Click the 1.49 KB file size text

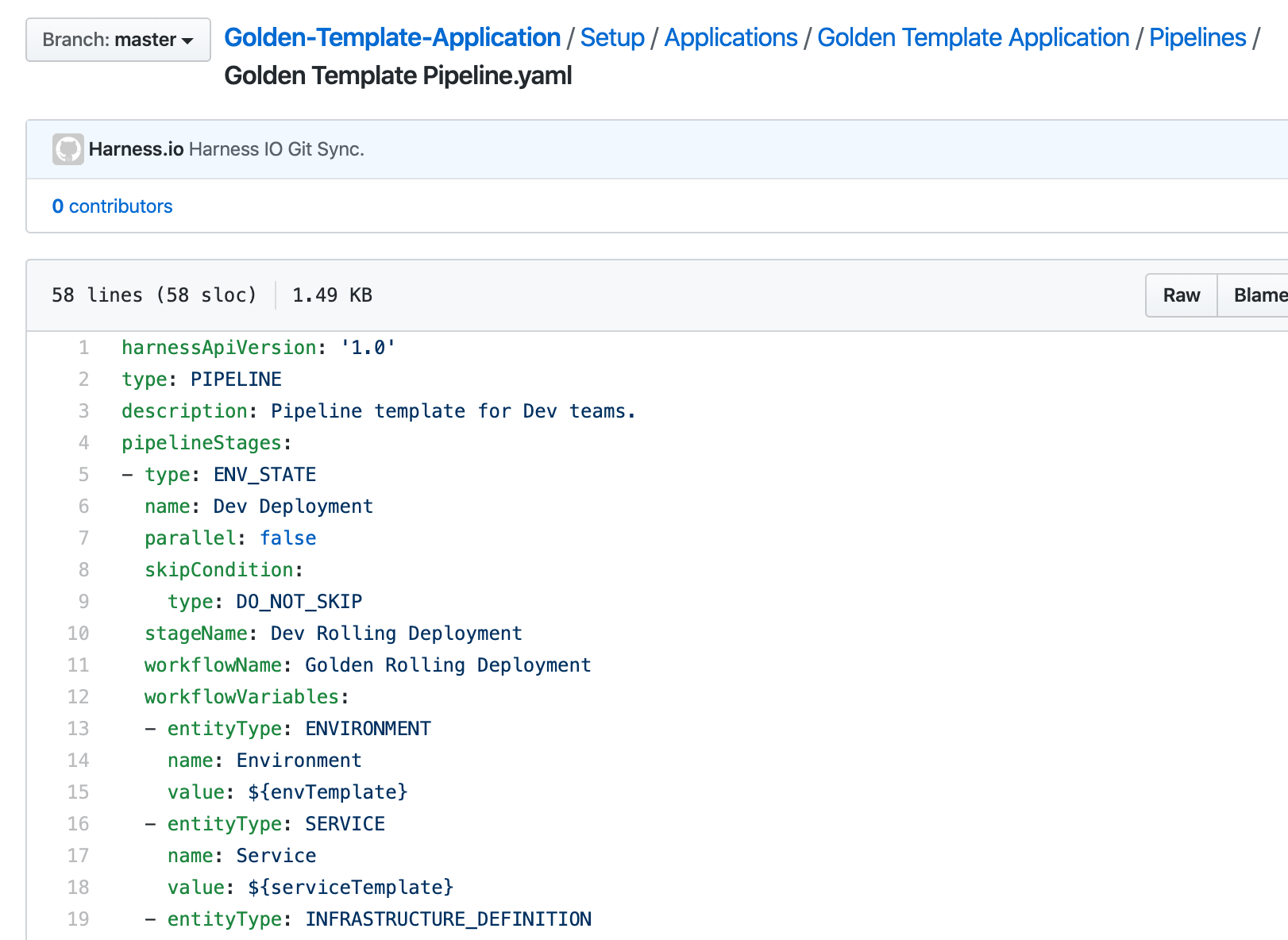(332, 295)
